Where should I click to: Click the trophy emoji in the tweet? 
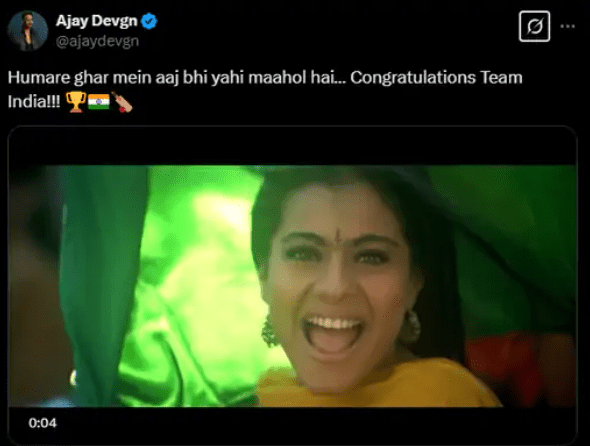point(76,102)
